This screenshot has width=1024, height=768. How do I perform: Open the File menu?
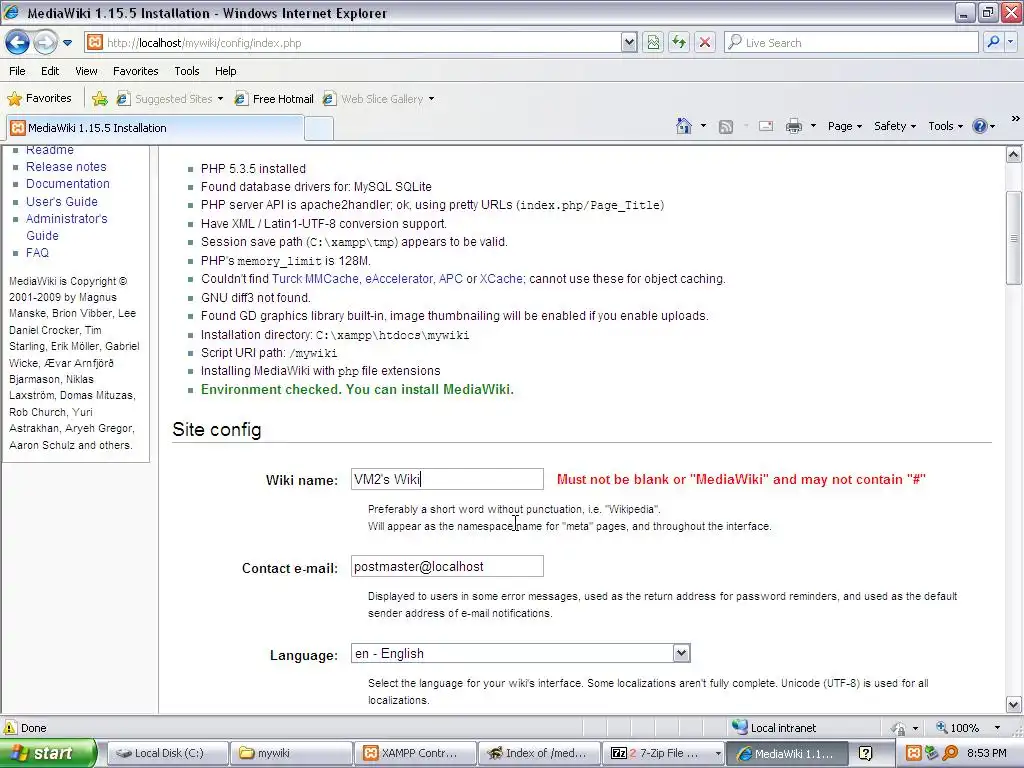(18, 71)
